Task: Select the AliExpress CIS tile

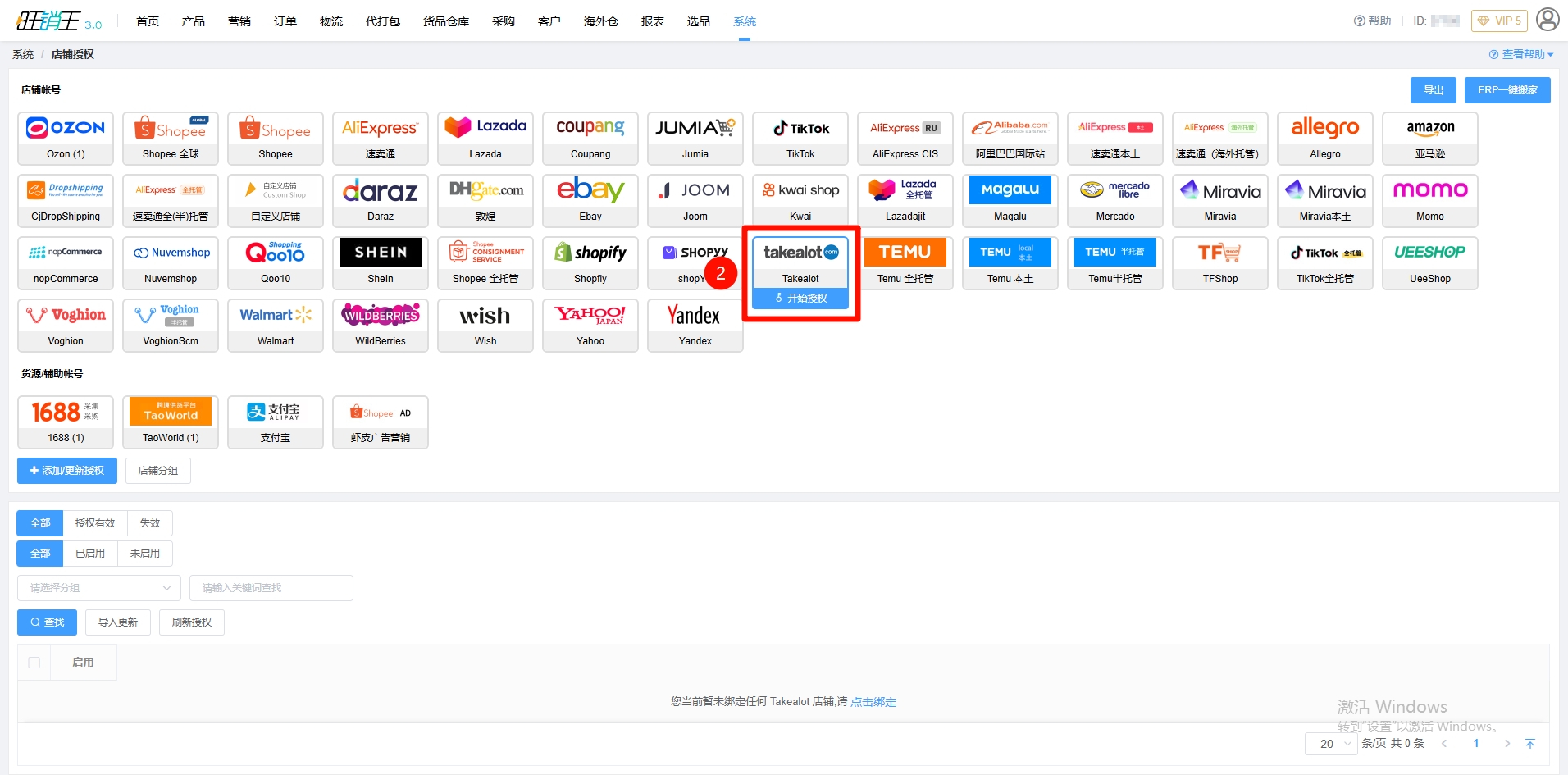Action: pyautogui.click(x=905, y=139)
